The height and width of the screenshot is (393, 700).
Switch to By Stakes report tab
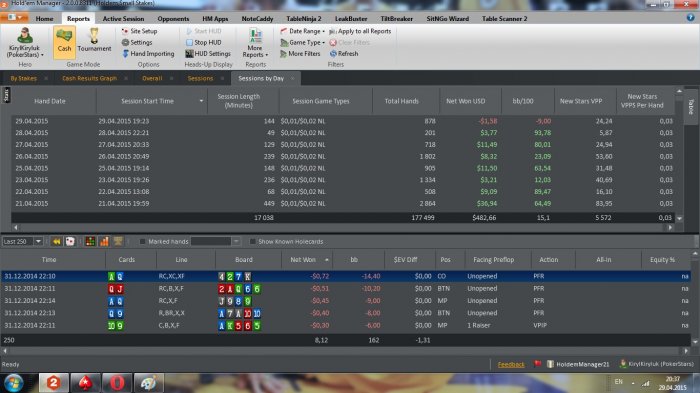tap(24, 78)
